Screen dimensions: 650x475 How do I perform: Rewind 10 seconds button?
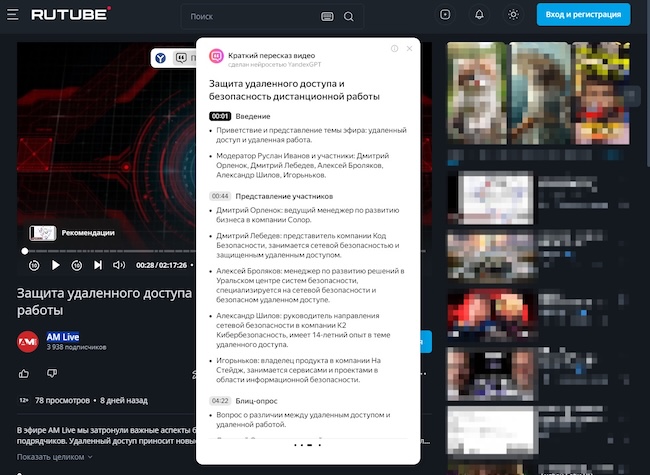(34, 265)
